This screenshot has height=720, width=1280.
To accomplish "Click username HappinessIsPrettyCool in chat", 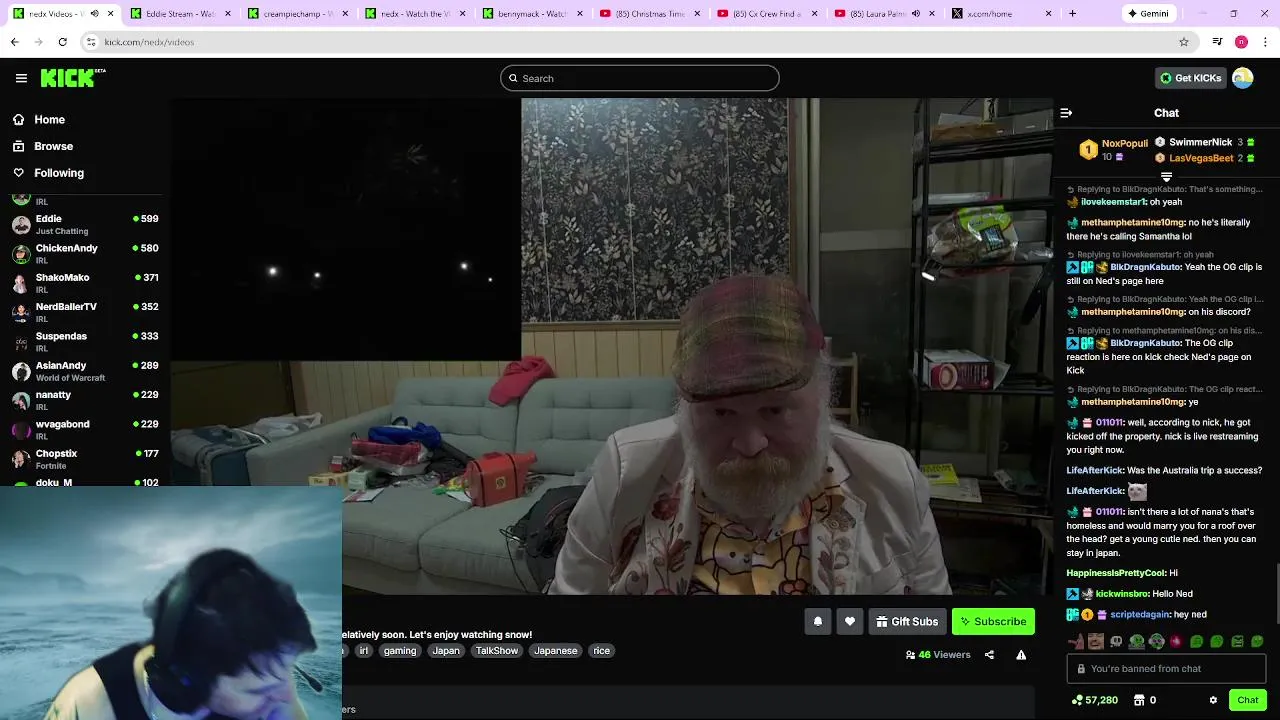I will pyautogui.click(x=1116, y=573).
